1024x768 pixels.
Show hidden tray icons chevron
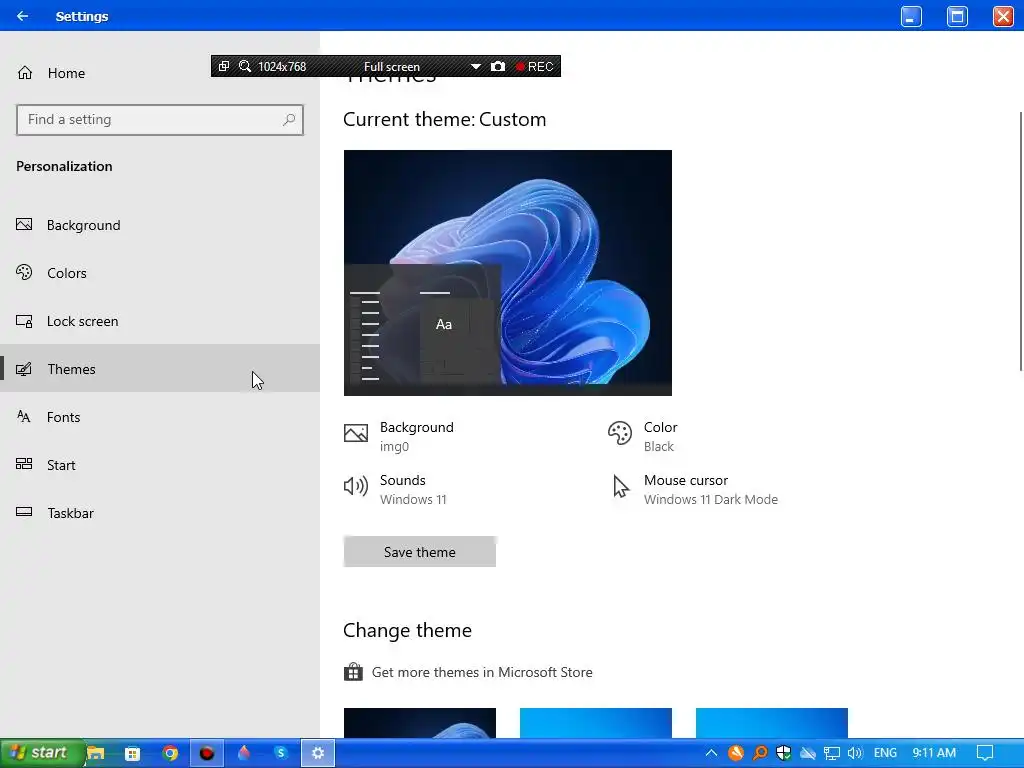click(x=711, y=753)
